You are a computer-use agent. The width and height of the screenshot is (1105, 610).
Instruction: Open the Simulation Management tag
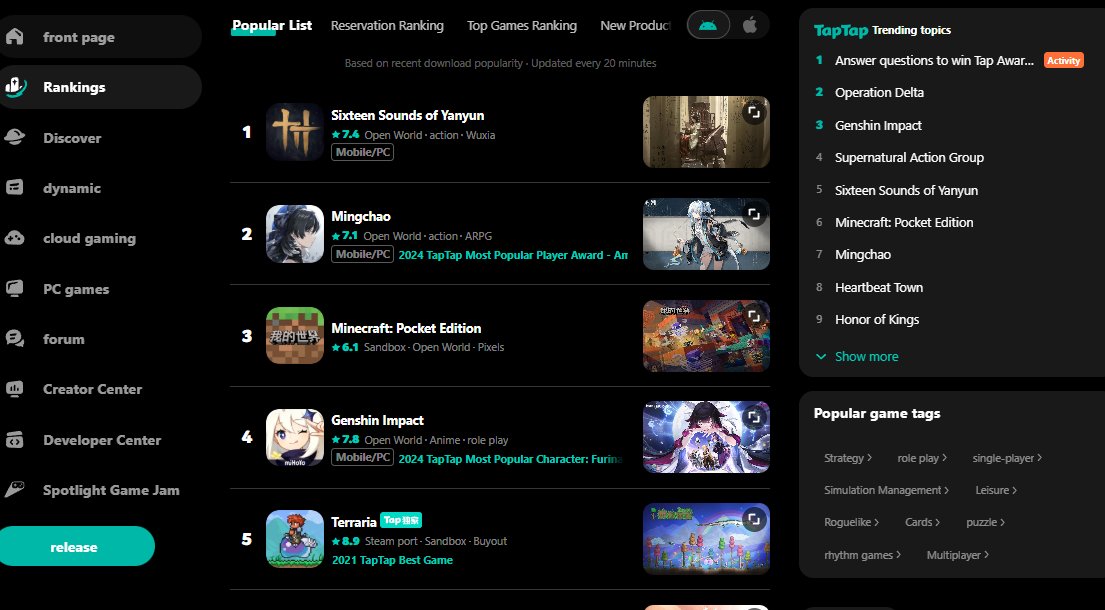click(887, 490)
